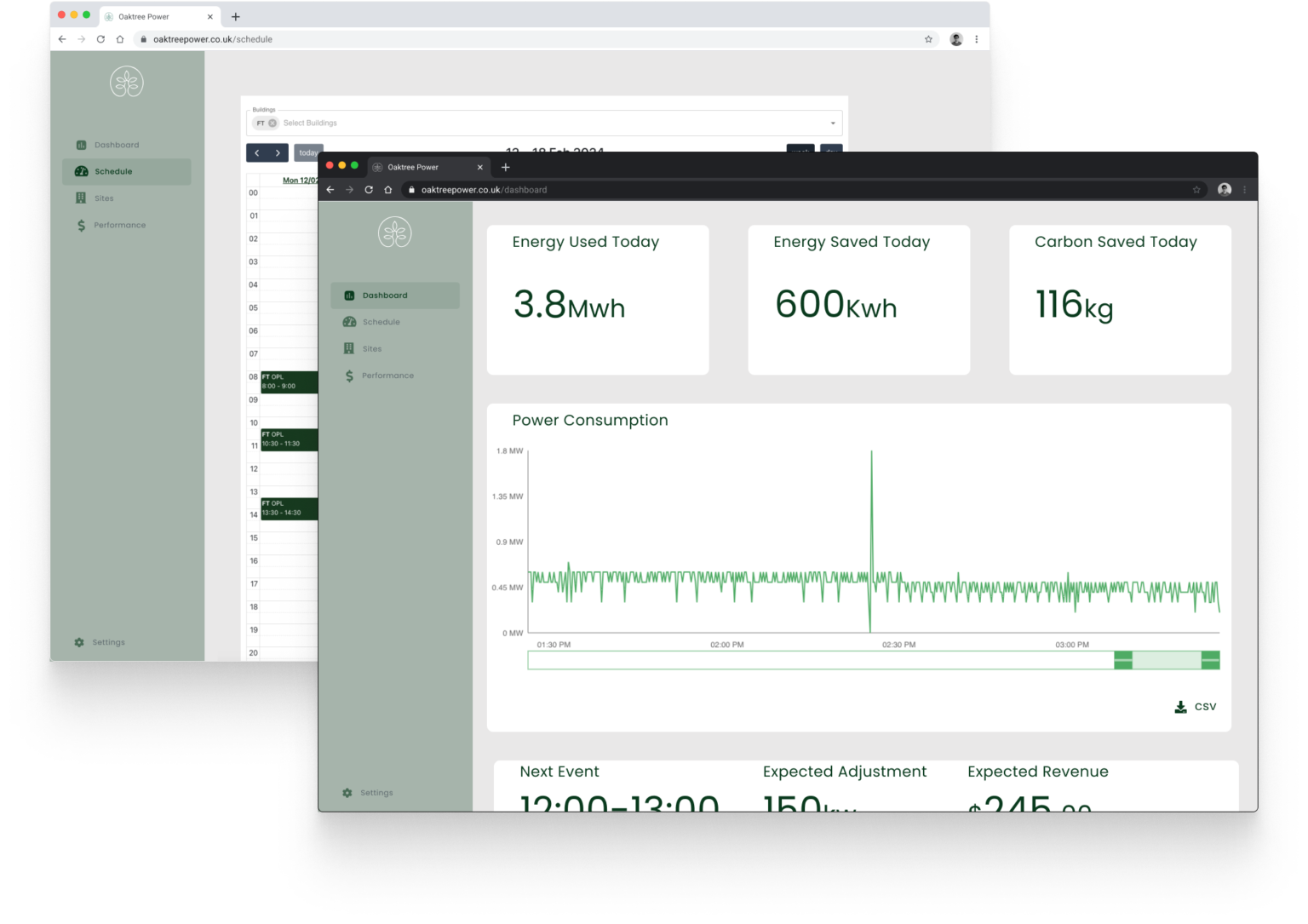The image size is (1308, 924).
Task: Open the FT OPL 8:00 - 9:00 event
Action: coord(288,382)
